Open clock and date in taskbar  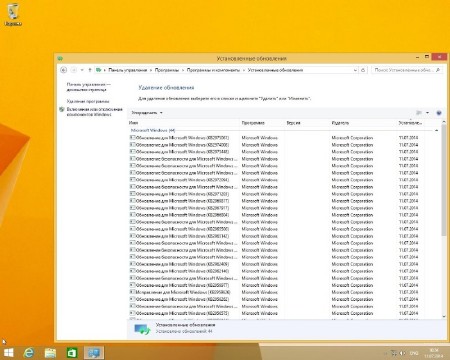(x=434, y=353)
